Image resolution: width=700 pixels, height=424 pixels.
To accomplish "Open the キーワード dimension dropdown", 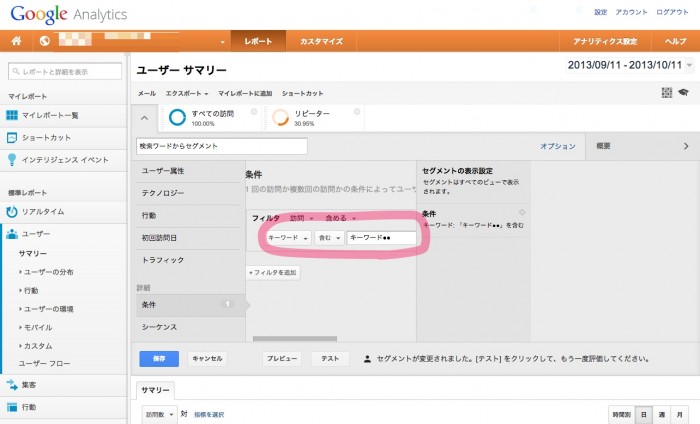I will click(288, 238).
